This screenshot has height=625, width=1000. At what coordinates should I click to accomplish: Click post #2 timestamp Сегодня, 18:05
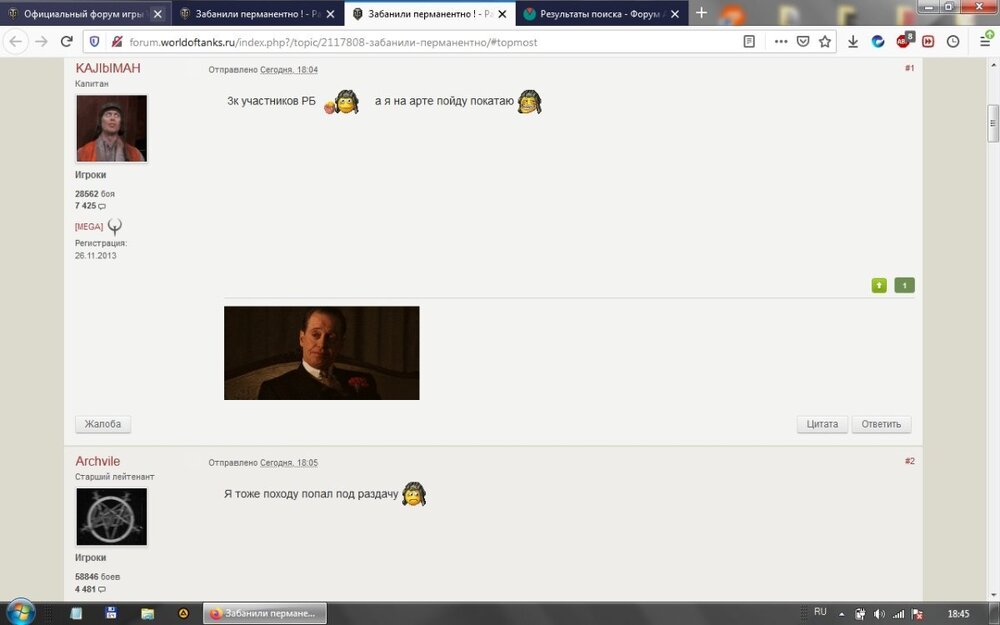point(289,462)
